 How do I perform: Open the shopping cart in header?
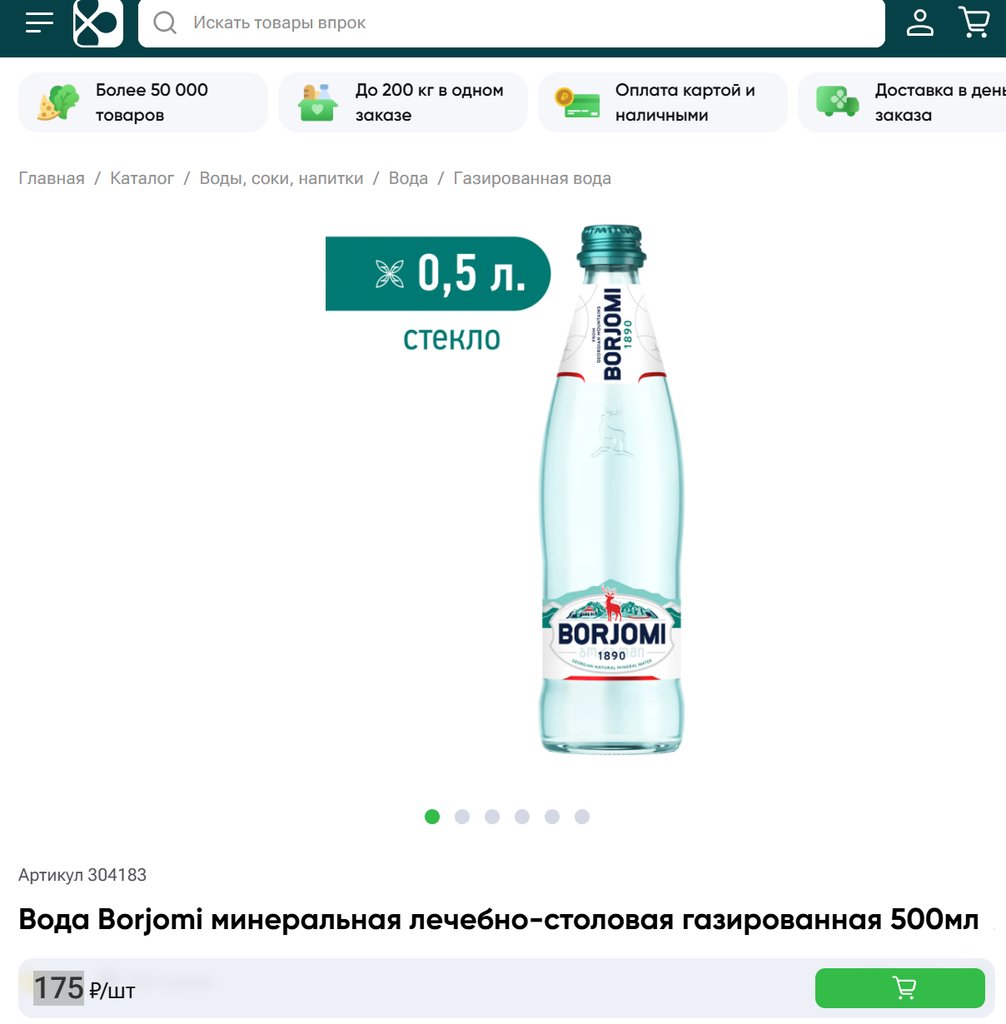pos(974,22)
